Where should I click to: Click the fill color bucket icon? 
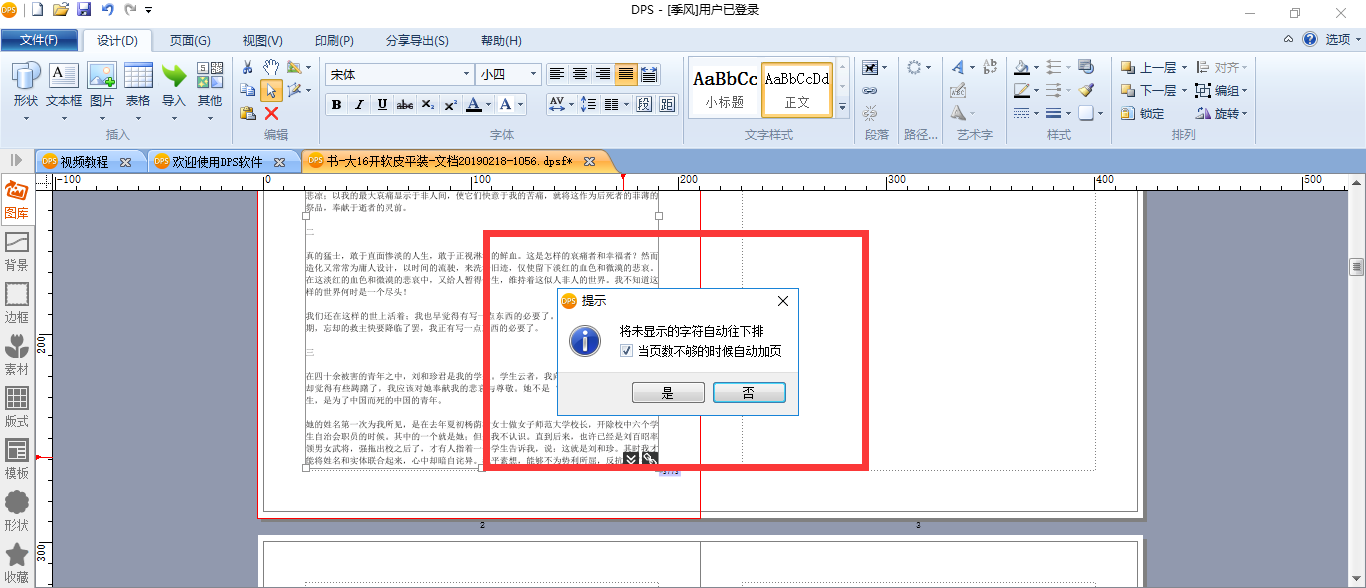[x=1021, y=67]
